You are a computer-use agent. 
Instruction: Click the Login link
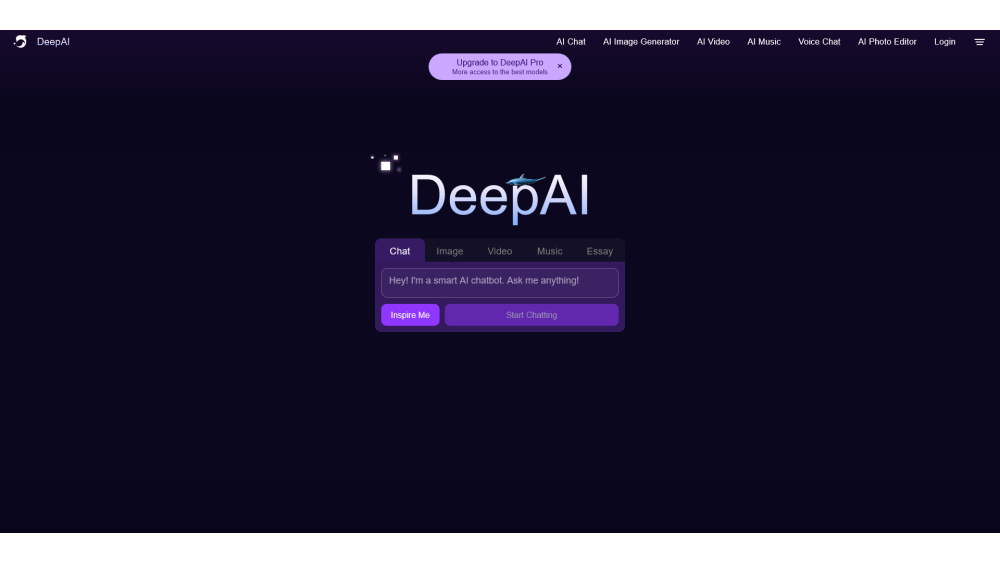(945, 41)
